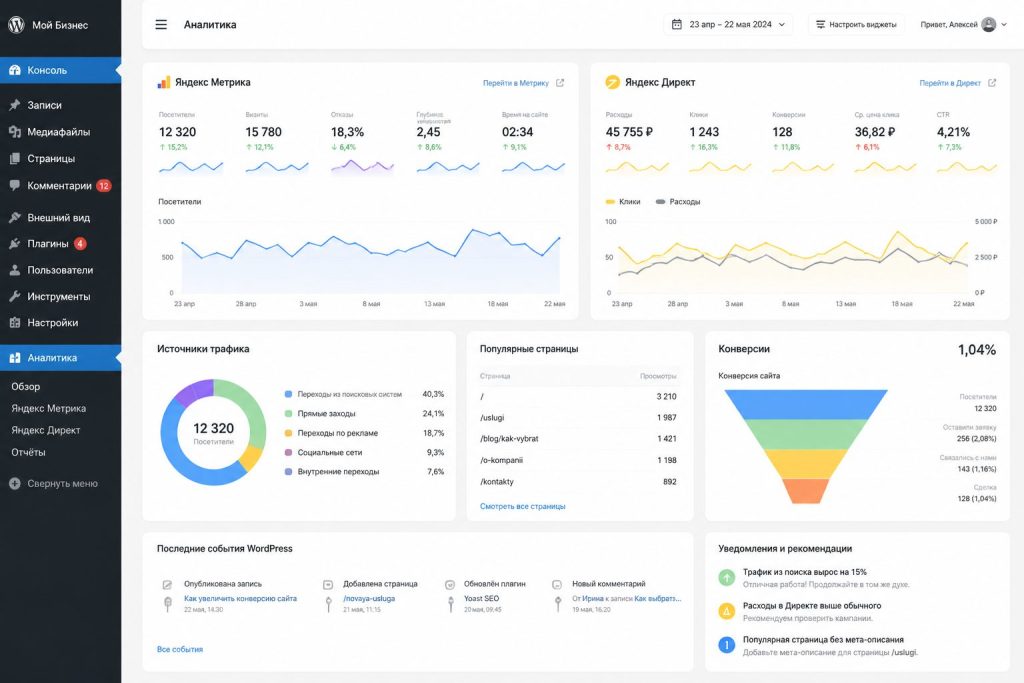Collapse sidebar with Свернуть меню

[x=54, y=484]
